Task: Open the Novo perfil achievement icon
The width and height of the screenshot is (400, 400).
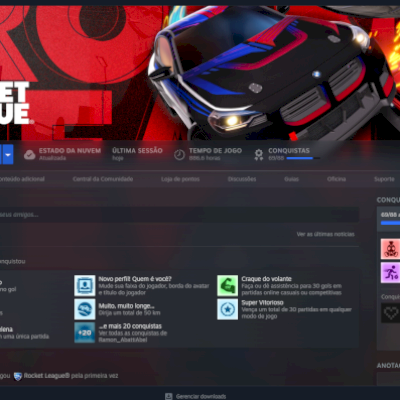Action: pyautogui.click(x=85, y=286)
